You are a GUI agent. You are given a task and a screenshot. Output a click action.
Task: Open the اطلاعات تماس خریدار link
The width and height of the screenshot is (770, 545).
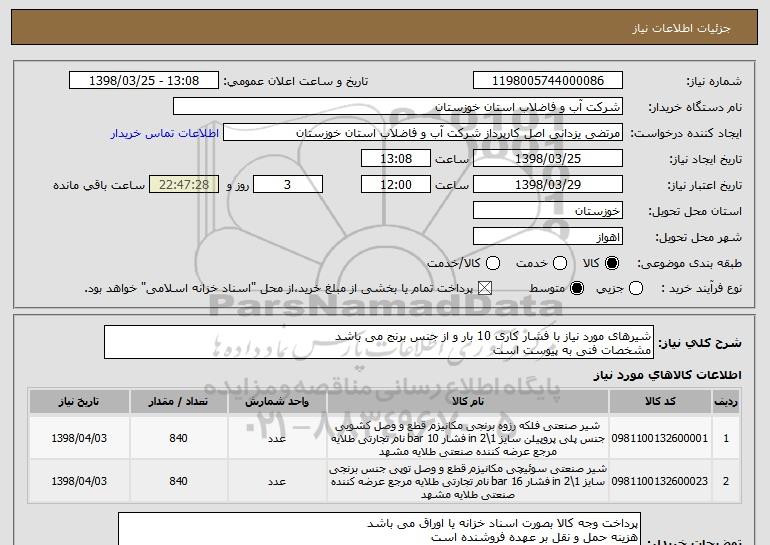click(x=165, y=134)
